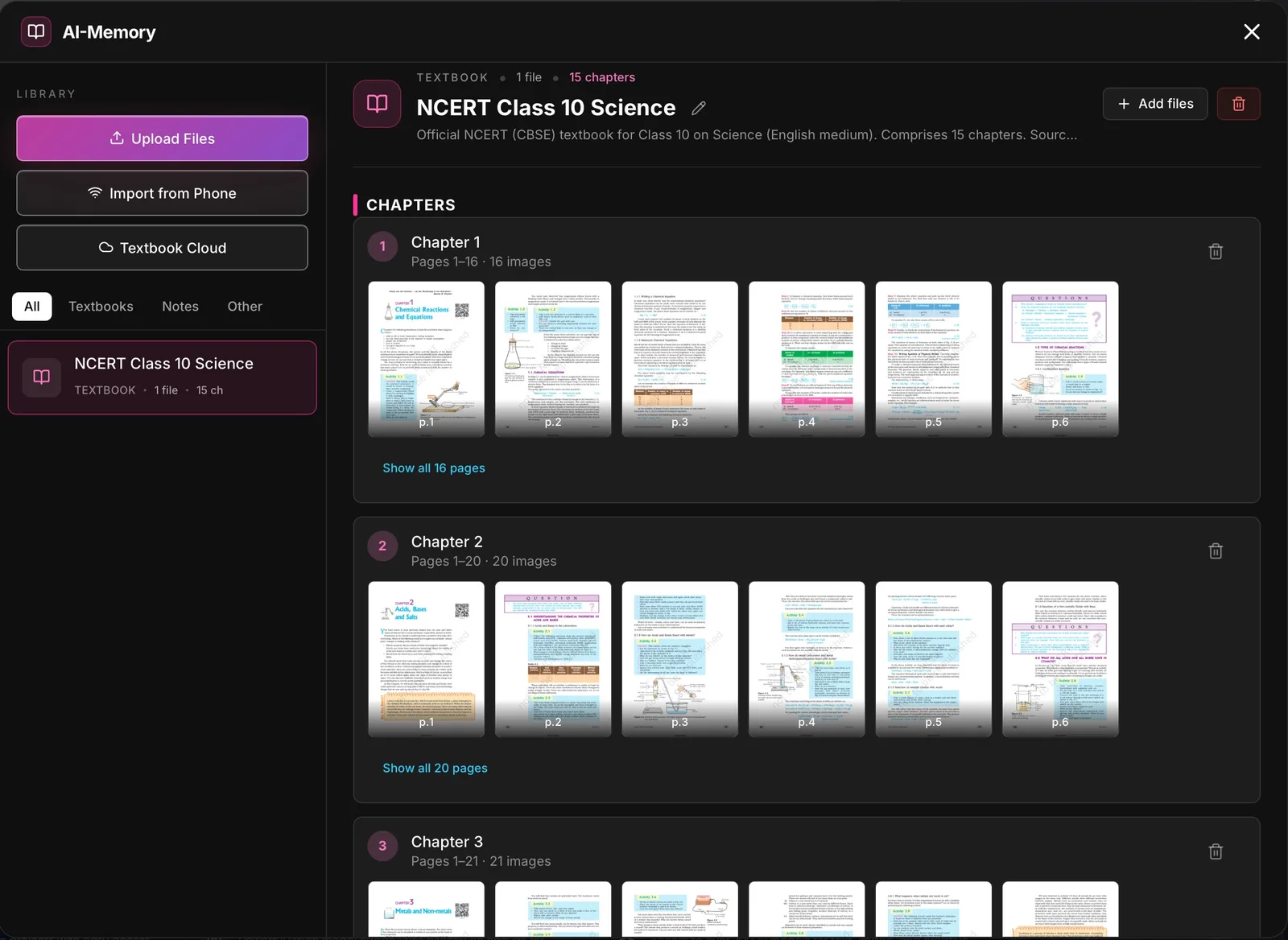Delete Chapter 2 using its trash icon
This screenshot has height=940, width=1288.
(1216, 551)
